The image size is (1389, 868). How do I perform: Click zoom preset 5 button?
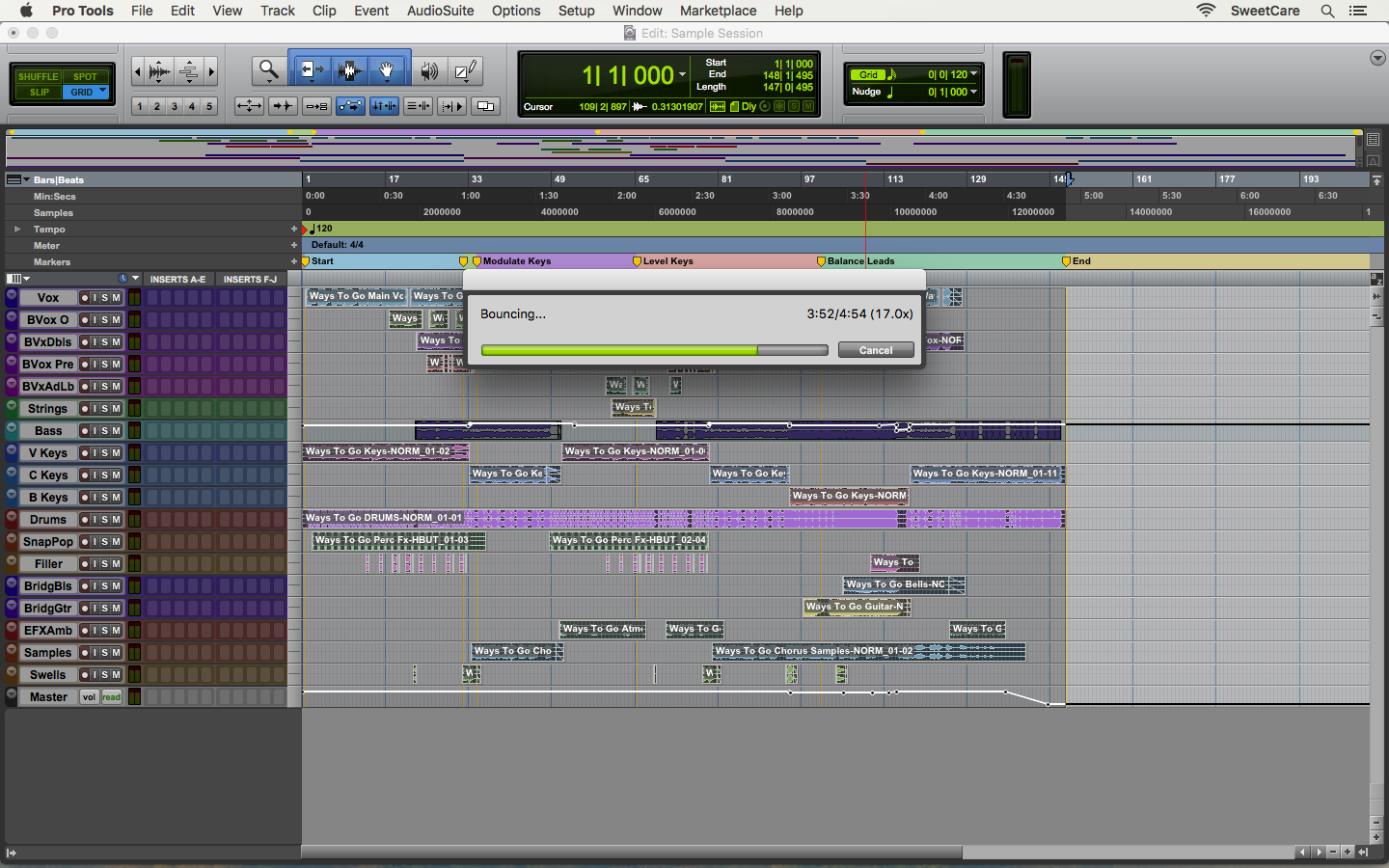point(209,106)
